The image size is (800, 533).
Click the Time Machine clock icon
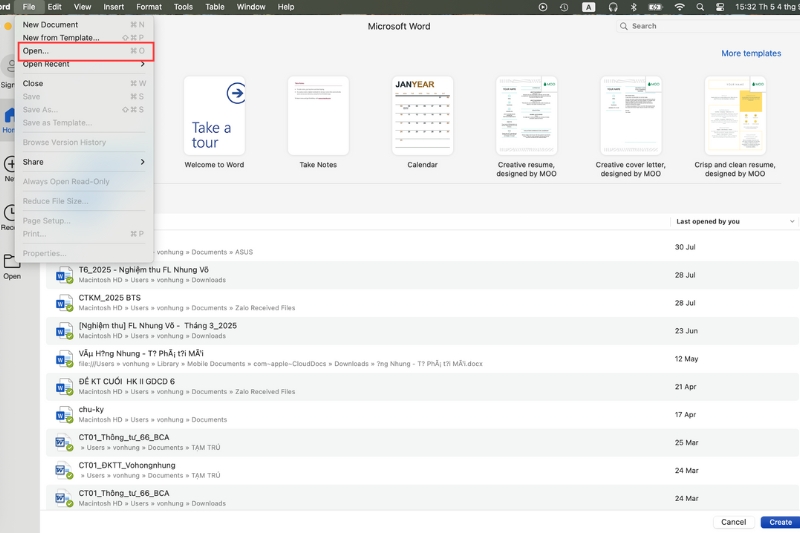pyautogui.click(x=565, y=7)
